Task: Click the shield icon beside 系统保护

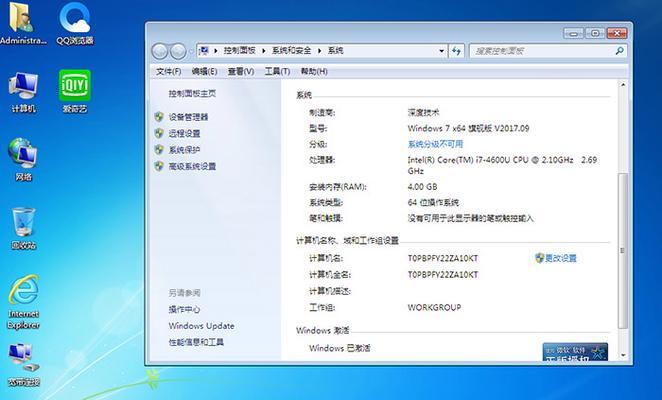Action: [159, 150]
